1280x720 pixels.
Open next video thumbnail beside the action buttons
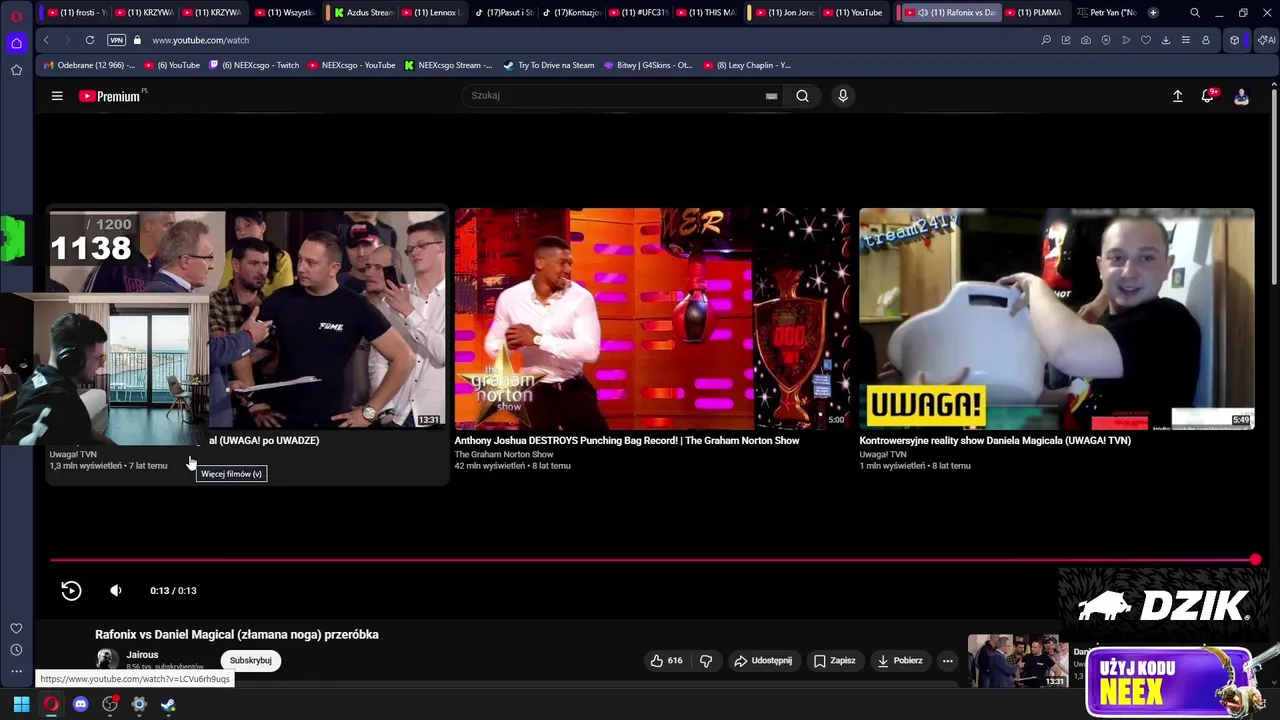[x=1018, y=661]
